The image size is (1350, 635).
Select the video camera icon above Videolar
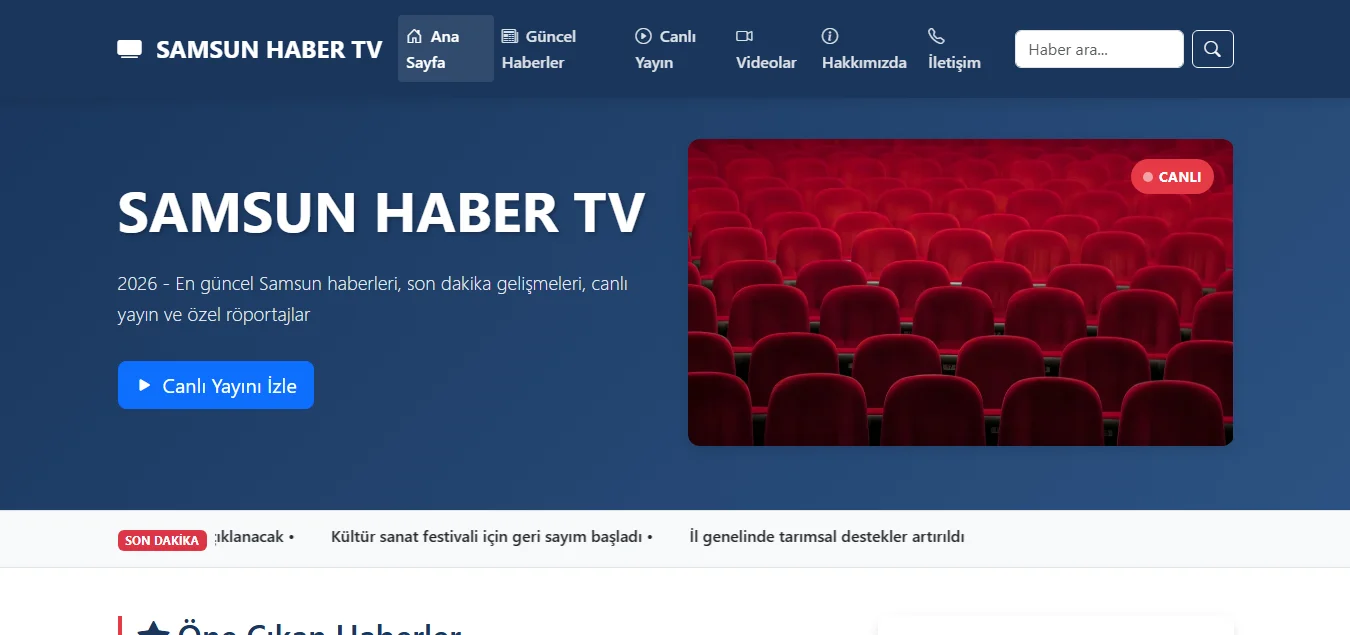(x=744, y=35)
